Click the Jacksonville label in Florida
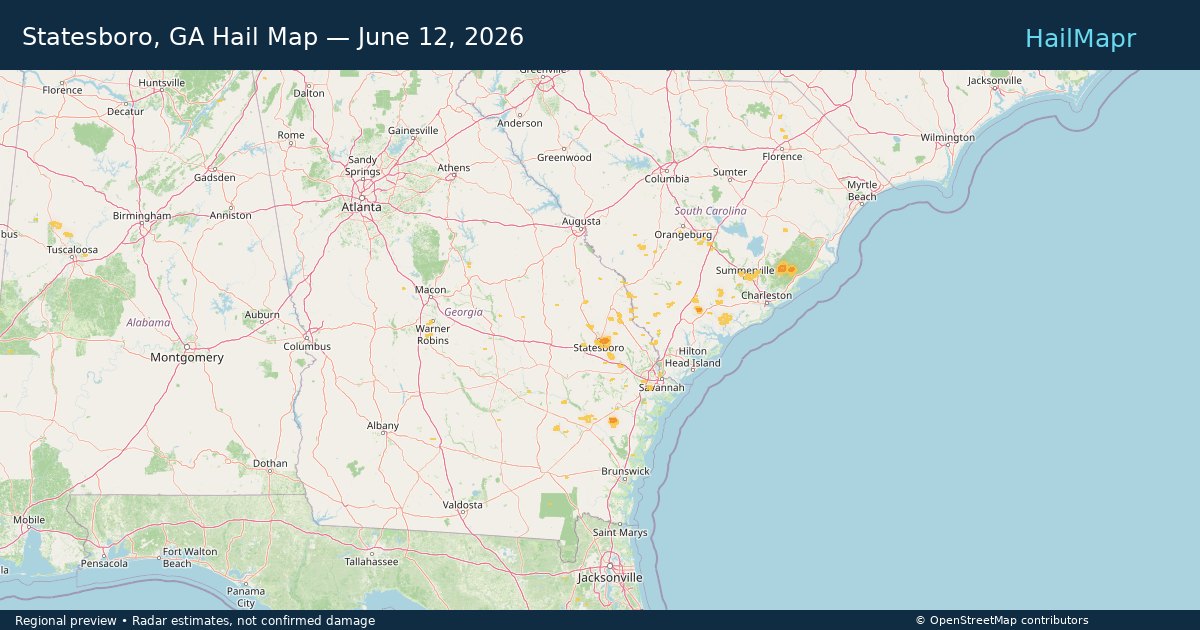This screenshot has width=1200, height=630. click(610, 577)
